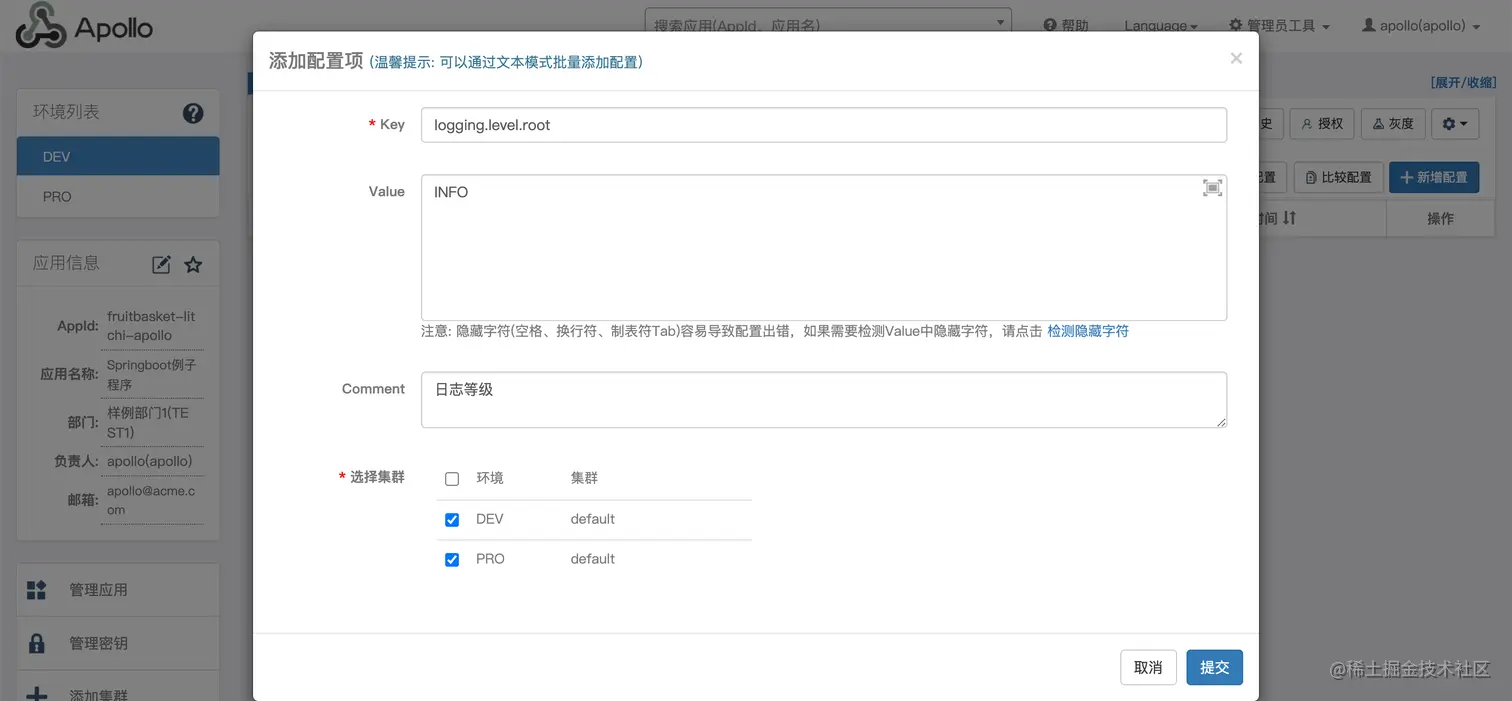Screen dimensions: 1512x701
Task: Open the Language dropdown
Action: click(x=1160, y=25)
